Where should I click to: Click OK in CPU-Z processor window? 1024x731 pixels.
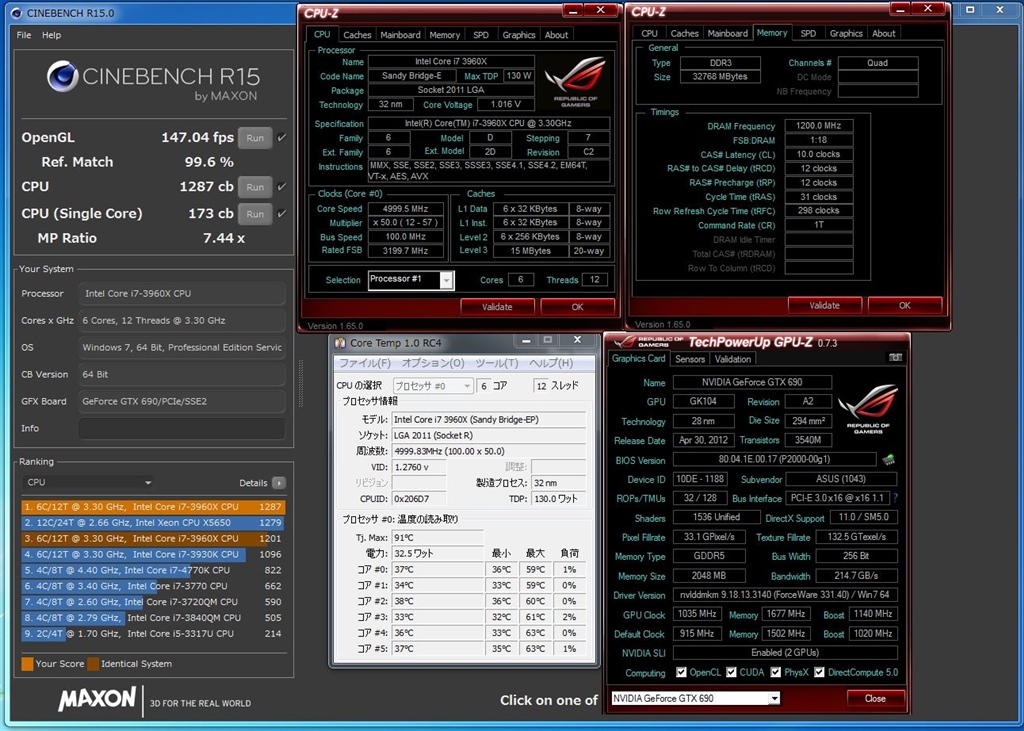tap(577, 306)
